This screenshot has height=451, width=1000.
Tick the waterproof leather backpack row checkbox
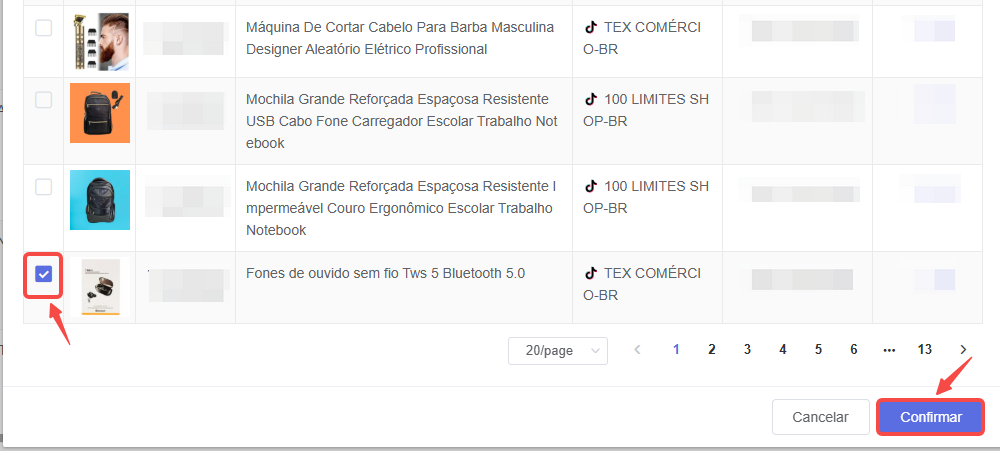(44, 187)
